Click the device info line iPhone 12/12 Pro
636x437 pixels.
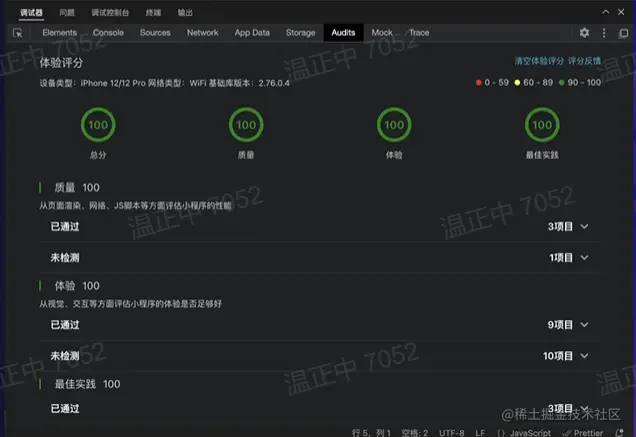(164, 83)
